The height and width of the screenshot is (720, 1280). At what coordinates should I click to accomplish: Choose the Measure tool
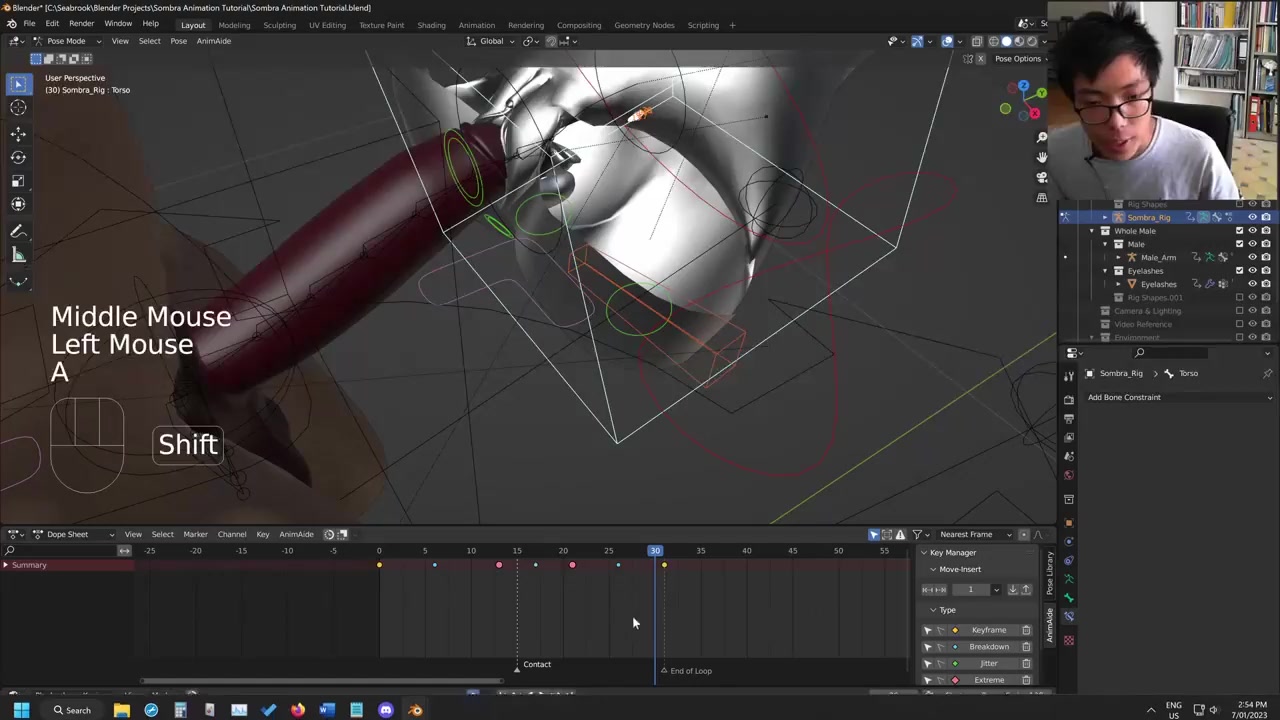click(18, 255)
